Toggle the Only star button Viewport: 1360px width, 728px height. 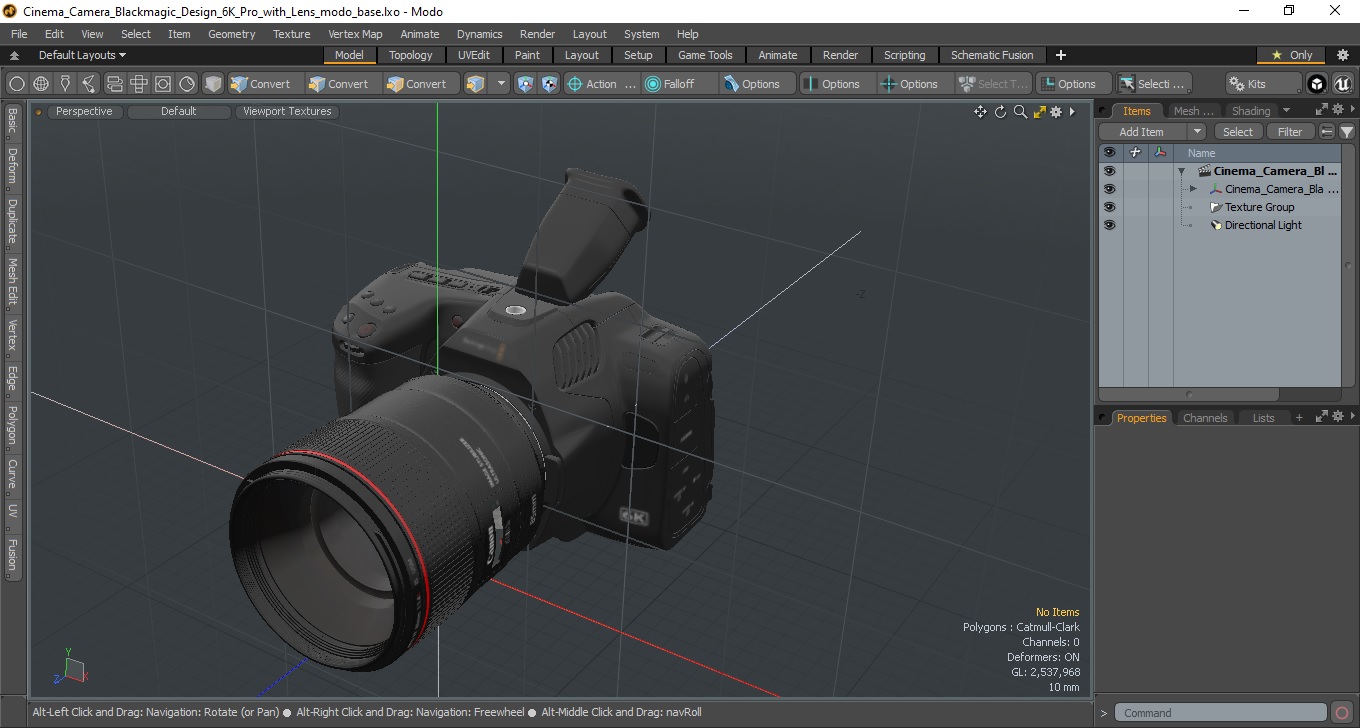[1292, 55]
